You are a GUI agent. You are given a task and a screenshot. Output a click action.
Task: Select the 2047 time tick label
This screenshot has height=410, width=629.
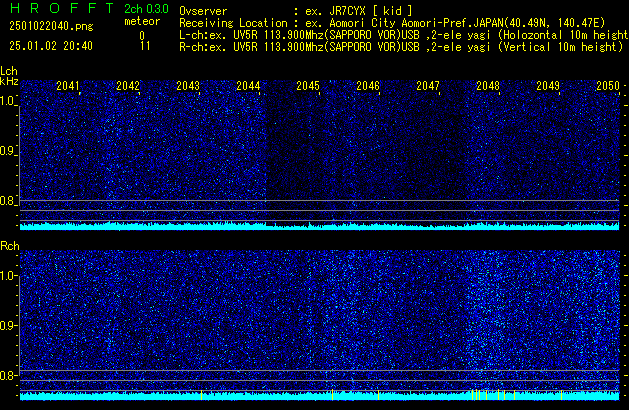pyautogui.click(x=428, y=86)
